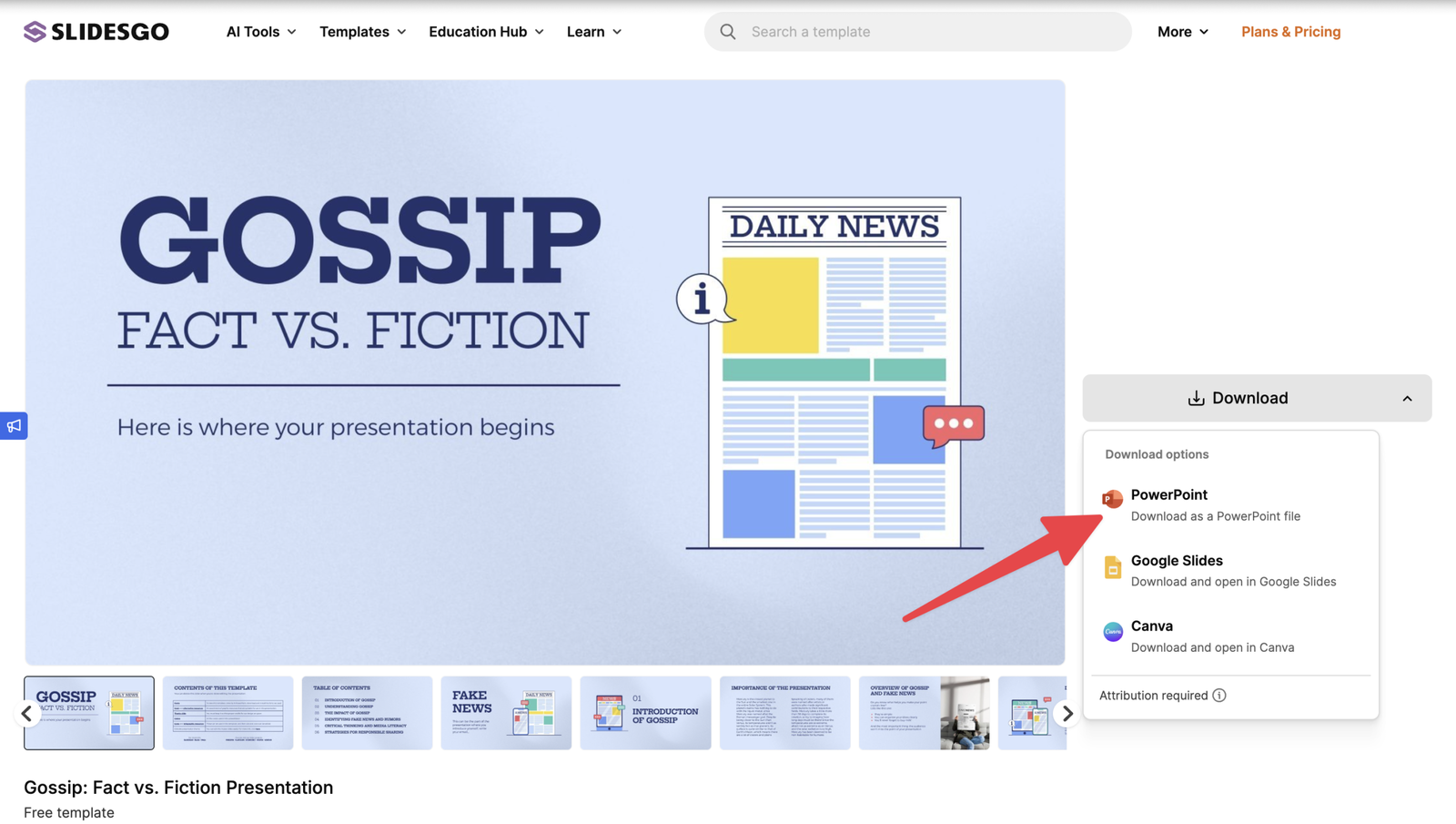The height and width of the screenshot is (824, 1456).
Task: Click the search magnifier icon
Action: point(728,32)
